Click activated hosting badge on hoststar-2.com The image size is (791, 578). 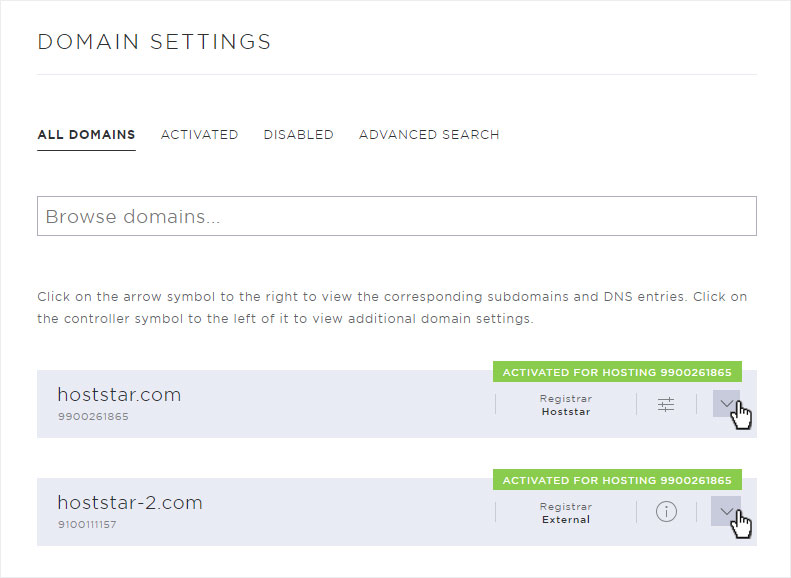pos(617,480)
